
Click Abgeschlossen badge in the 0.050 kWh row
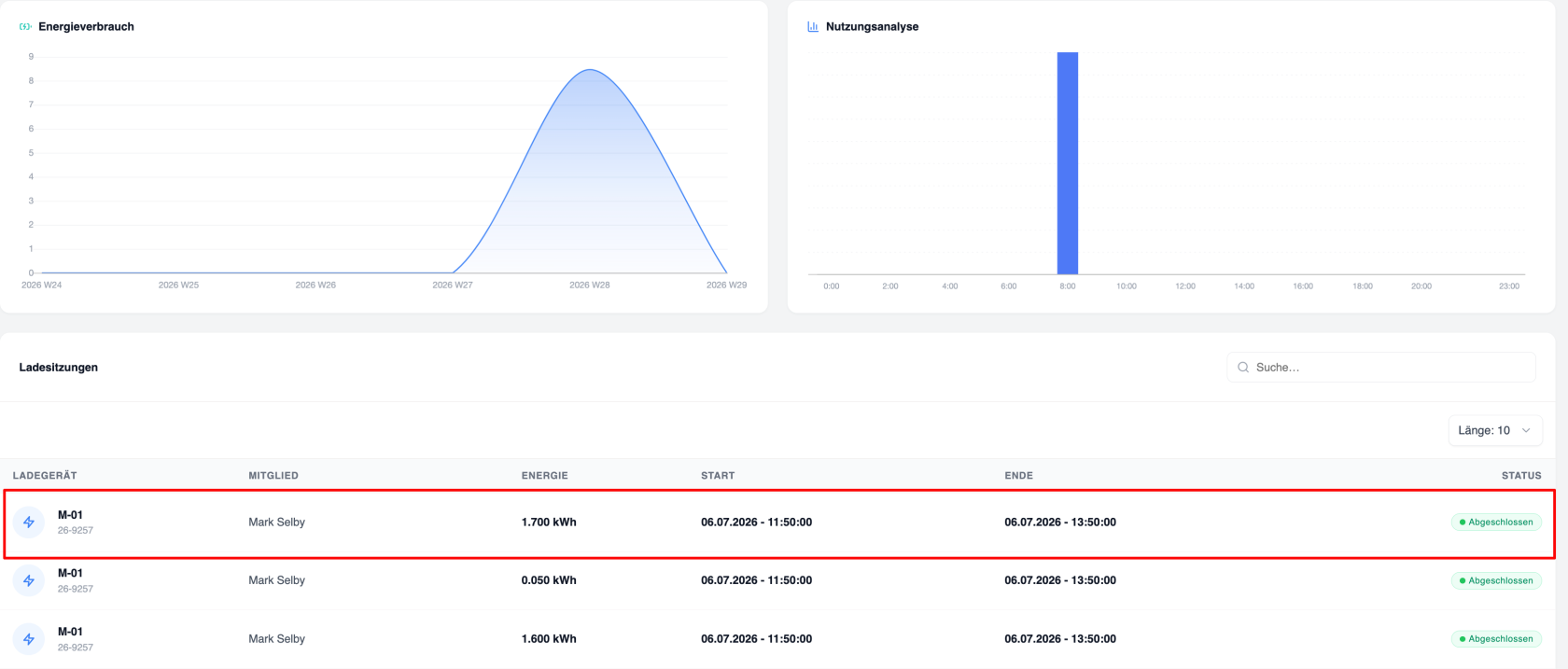1496,580
